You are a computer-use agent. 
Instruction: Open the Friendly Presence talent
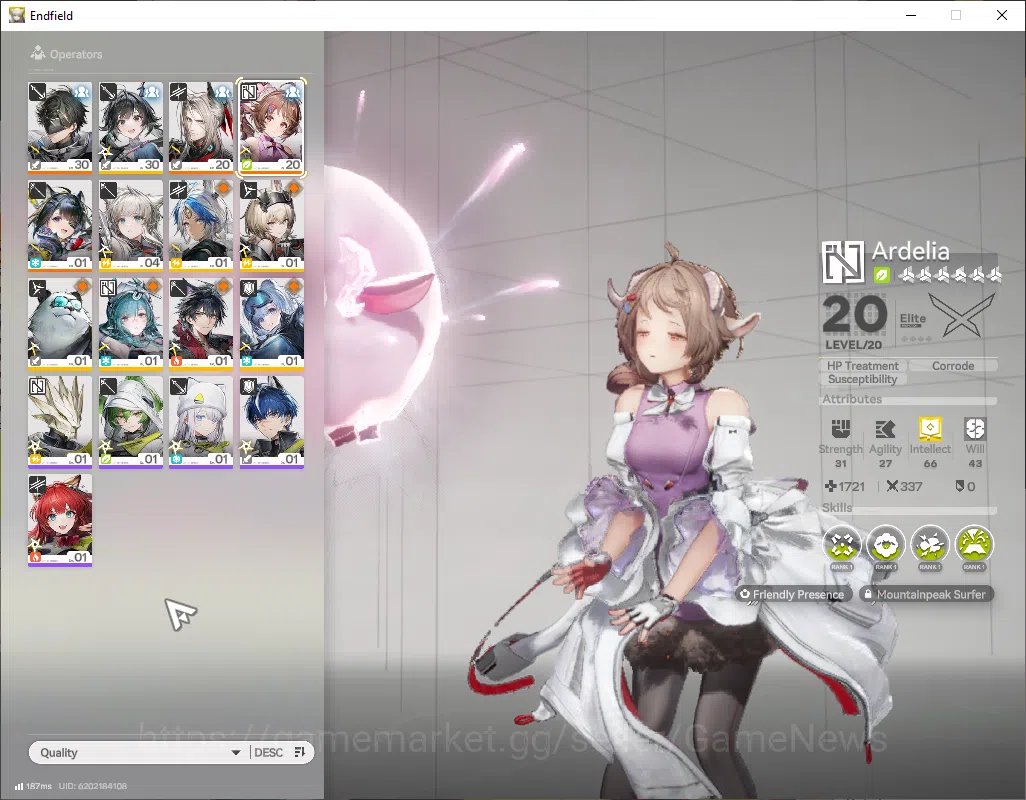[792, 594]
